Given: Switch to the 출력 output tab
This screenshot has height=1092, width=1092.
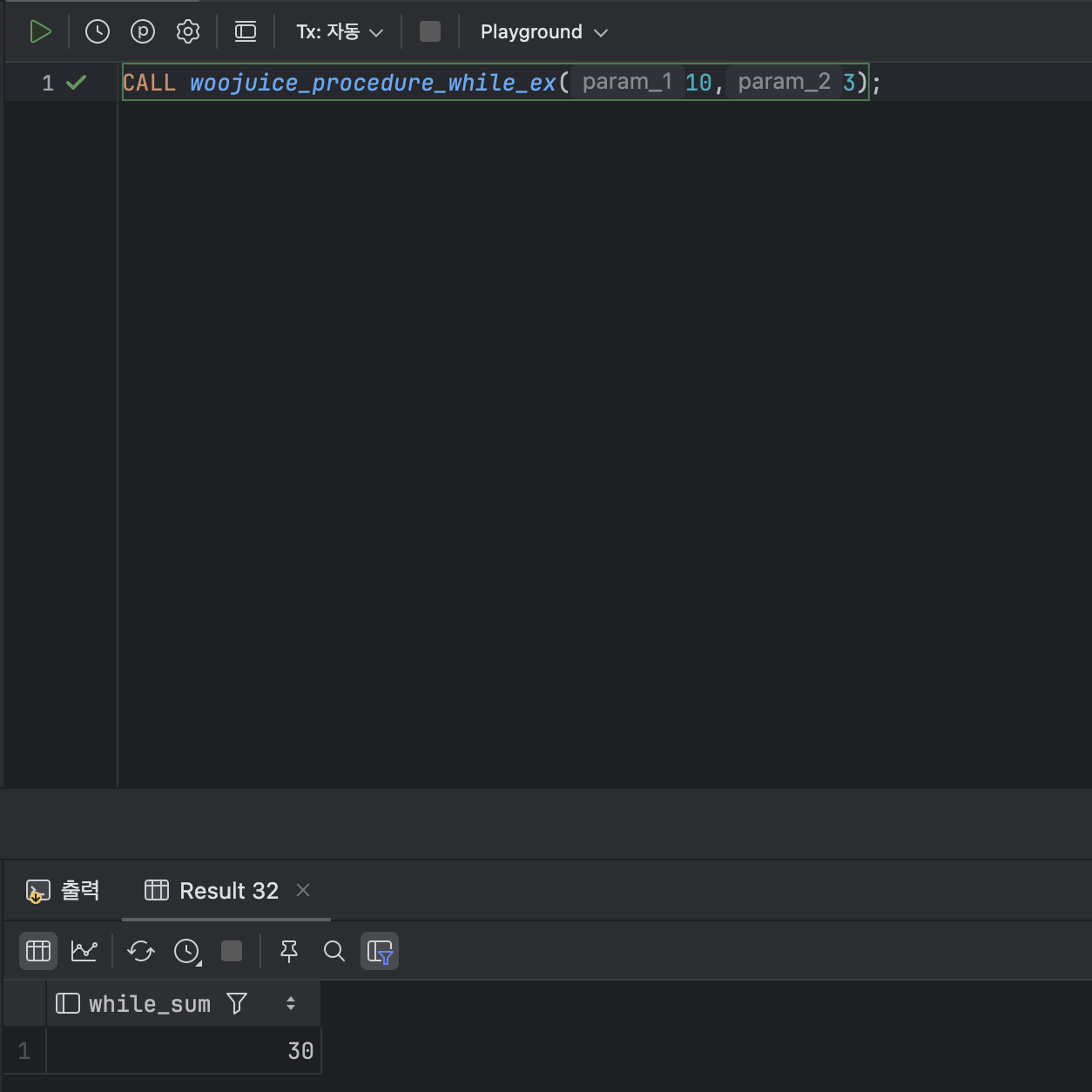Looking at the screenshot, I should pos(63,891).
